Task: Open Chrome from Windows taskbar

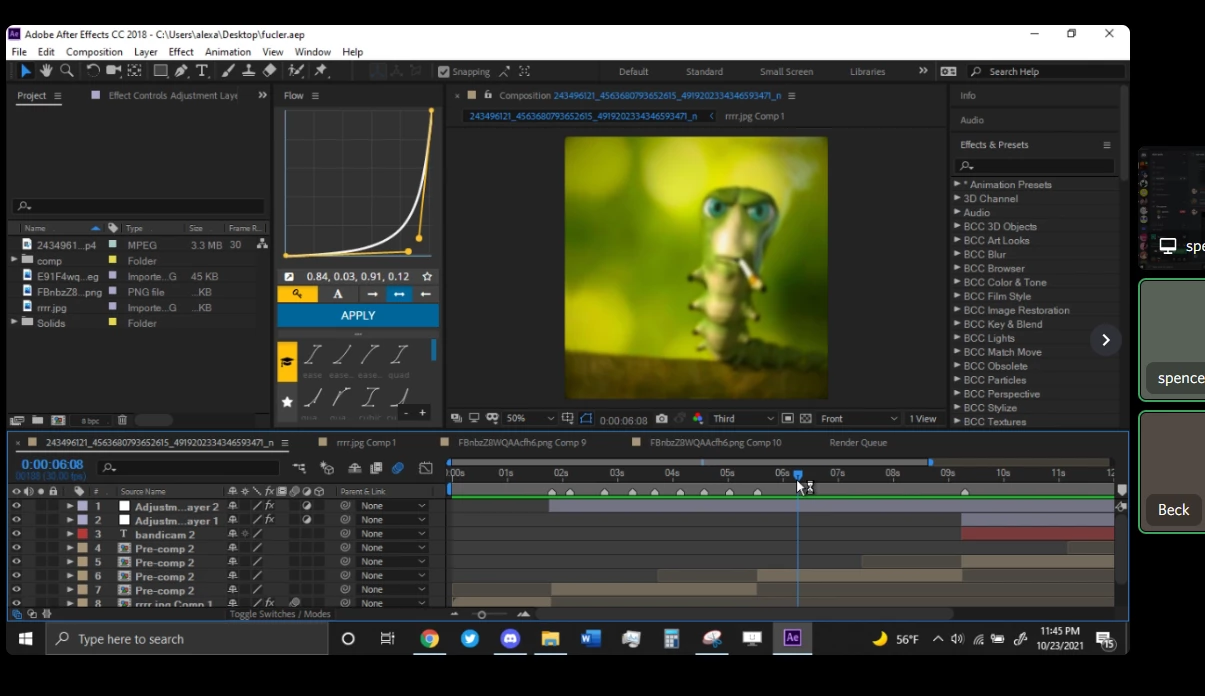Action: [429, 639]
